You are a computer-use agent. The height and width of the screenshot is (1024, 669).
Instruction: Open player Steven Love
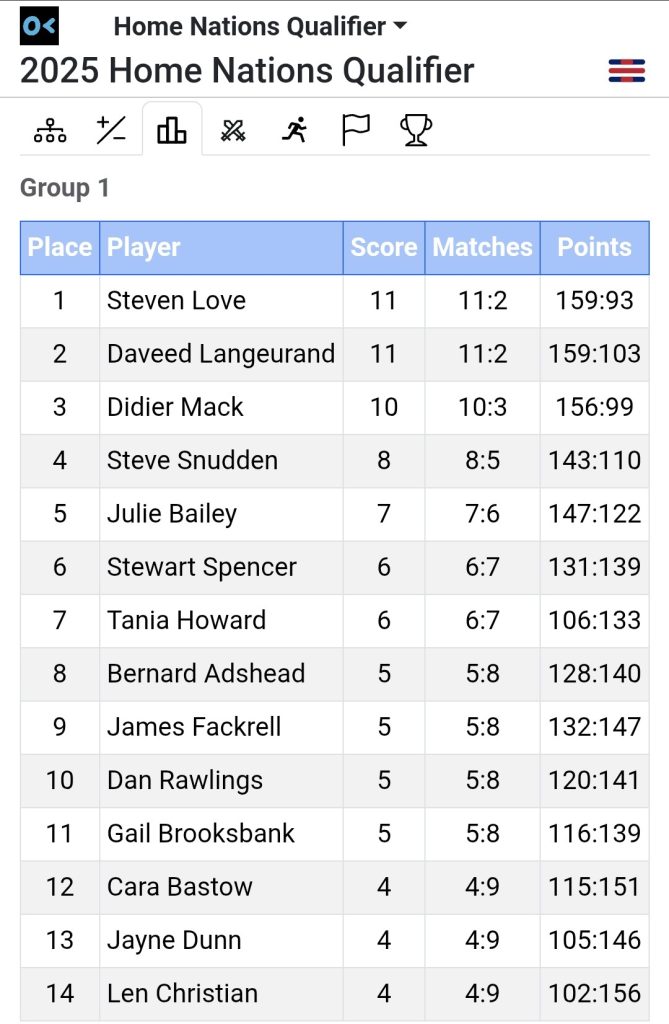[x=176, y=300]
